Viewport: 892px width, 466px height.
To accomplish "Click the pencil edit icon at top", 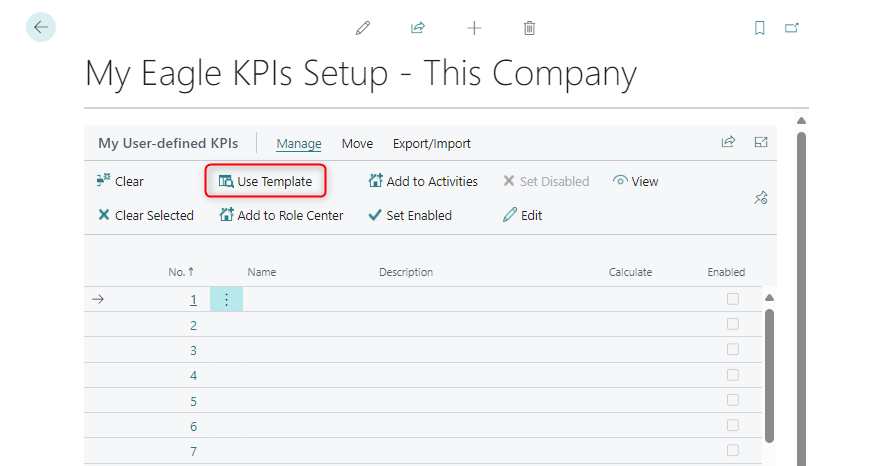I will click(363, 28).
